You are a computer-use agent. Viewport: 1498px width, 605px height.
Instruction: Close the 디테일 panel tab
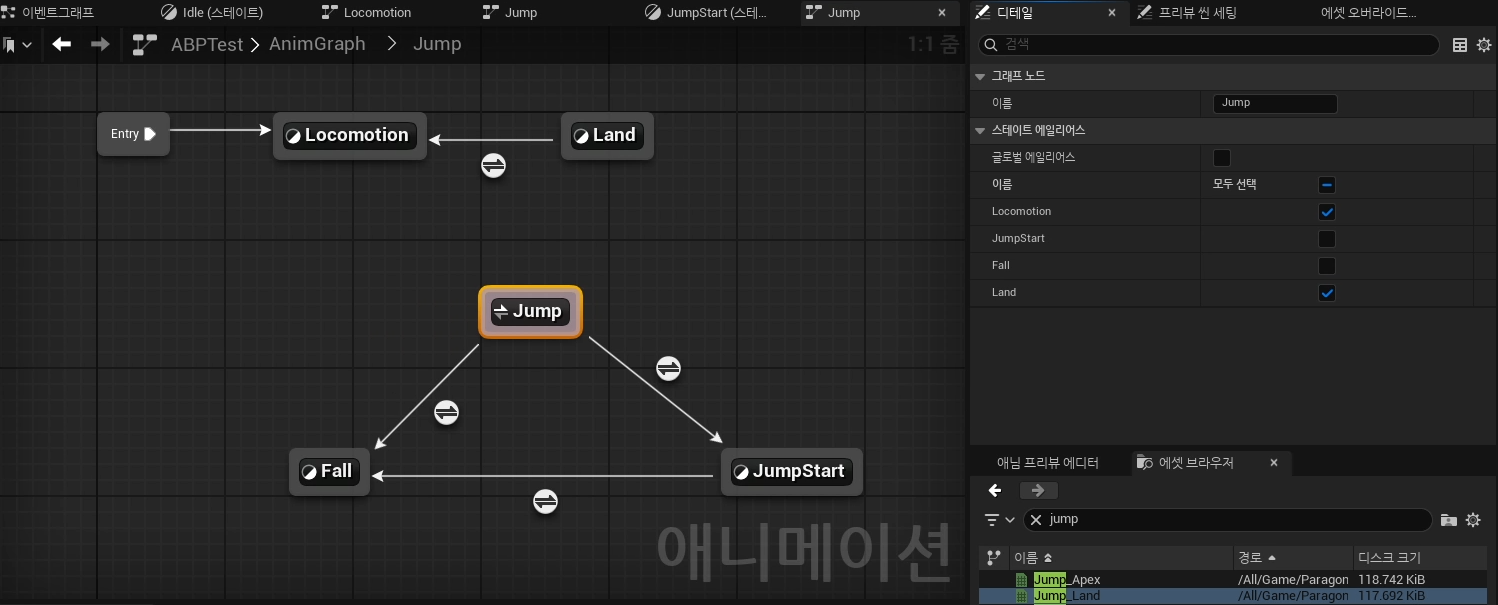tap(1113, 13)
